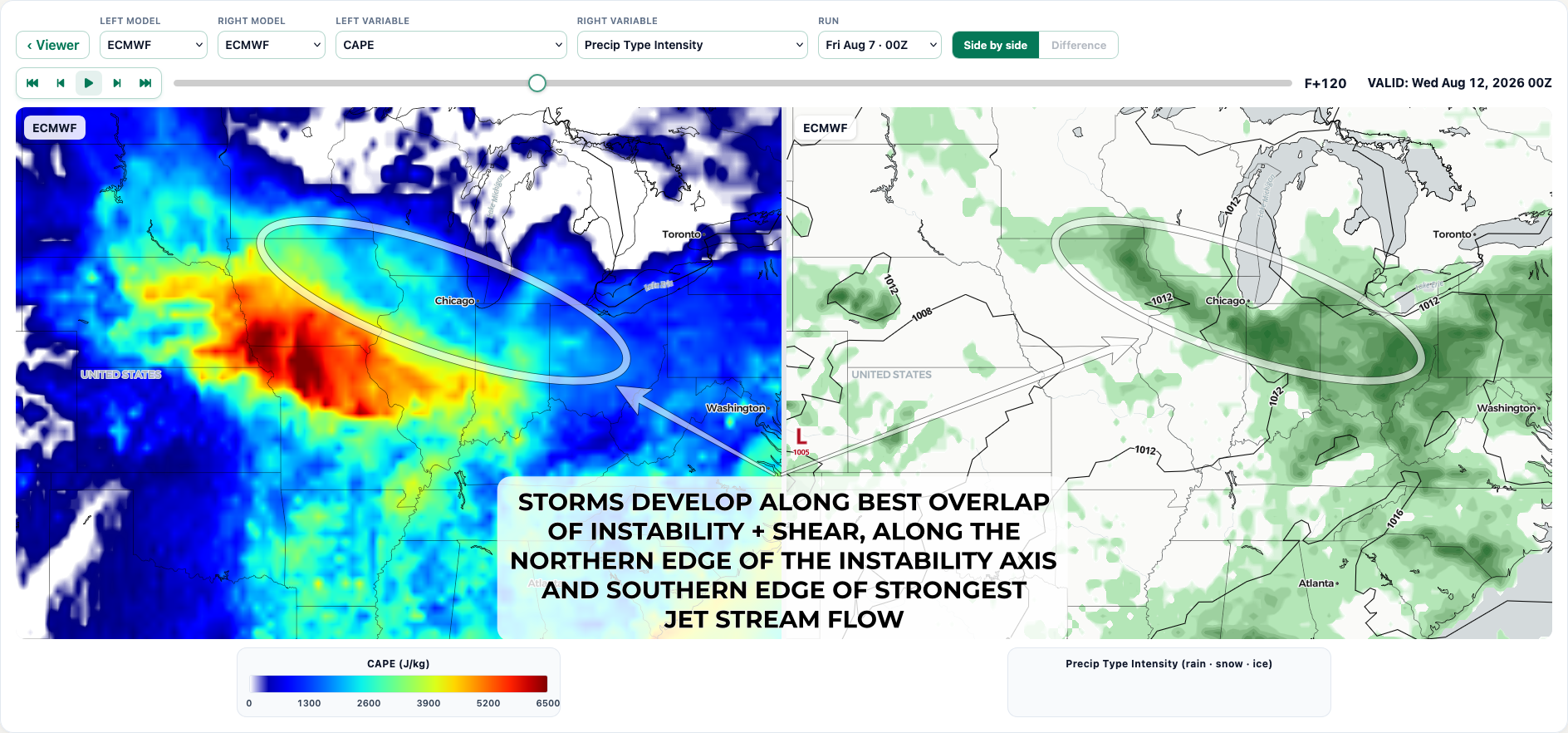1568x733 pixels.
Task: Open the Left Variable CAPE dropdown
Action: coord(451,45)
